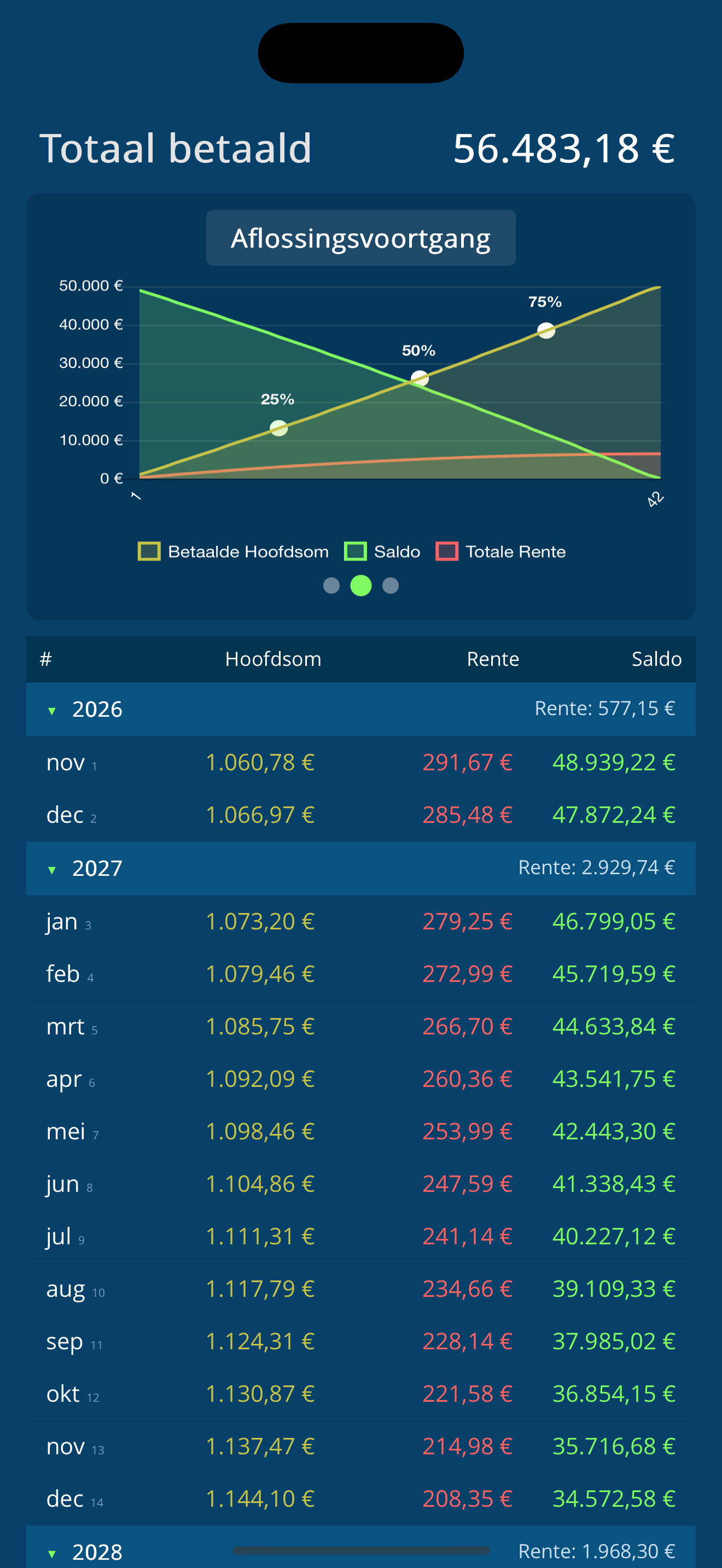Tap the home indicator bar
The height and width of the screenshot is (1568, 722).
pos(361,1551)
